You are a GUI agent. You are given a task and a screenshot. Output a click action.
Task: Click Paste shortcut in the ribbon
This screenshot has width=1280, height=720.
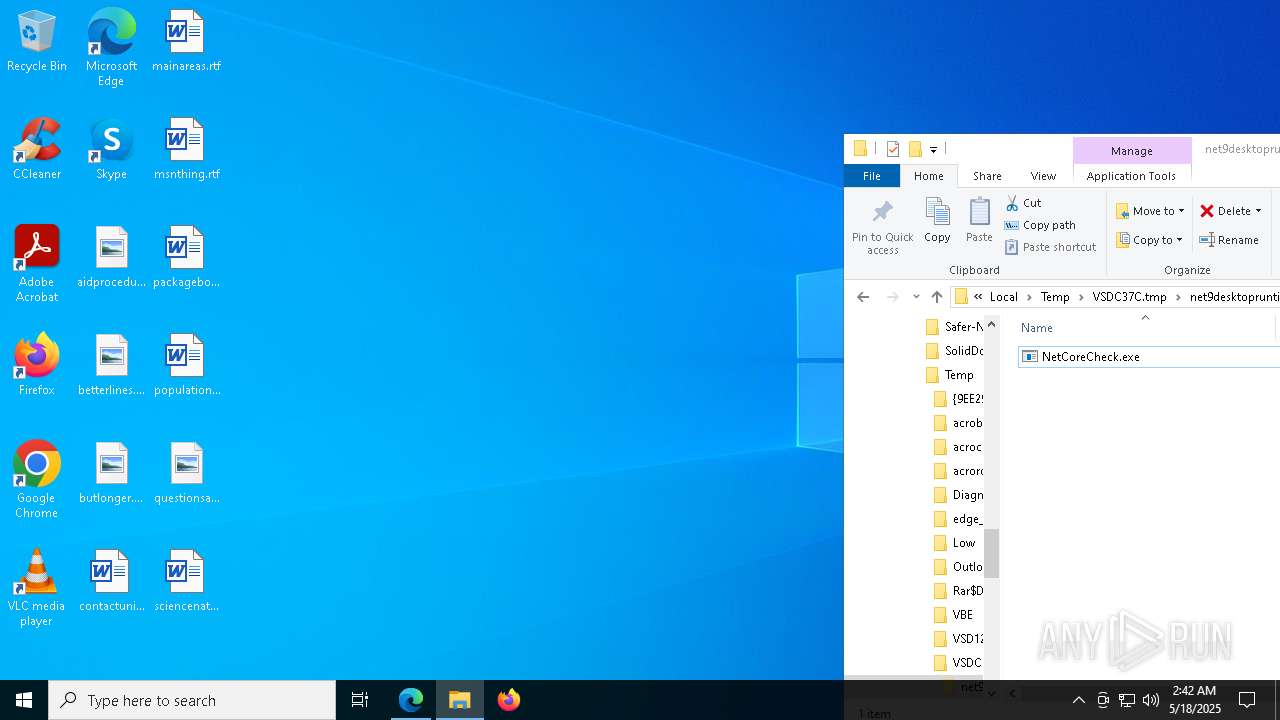(x=1050, y=247)
